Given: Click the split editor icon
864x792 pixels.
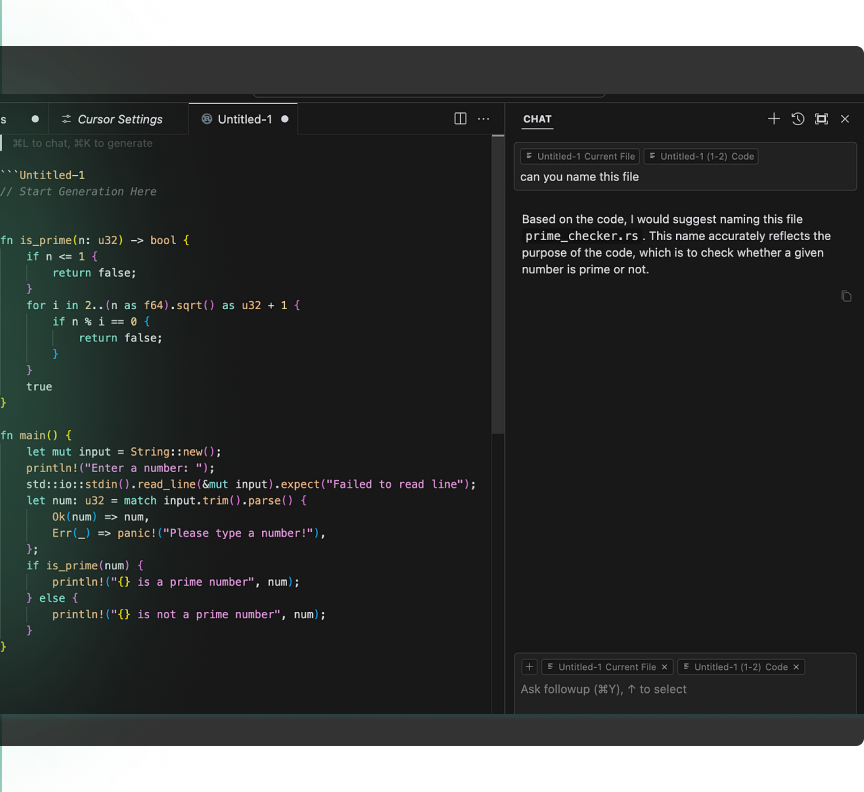Looking at the screenshot, I should tap(460, 119).
